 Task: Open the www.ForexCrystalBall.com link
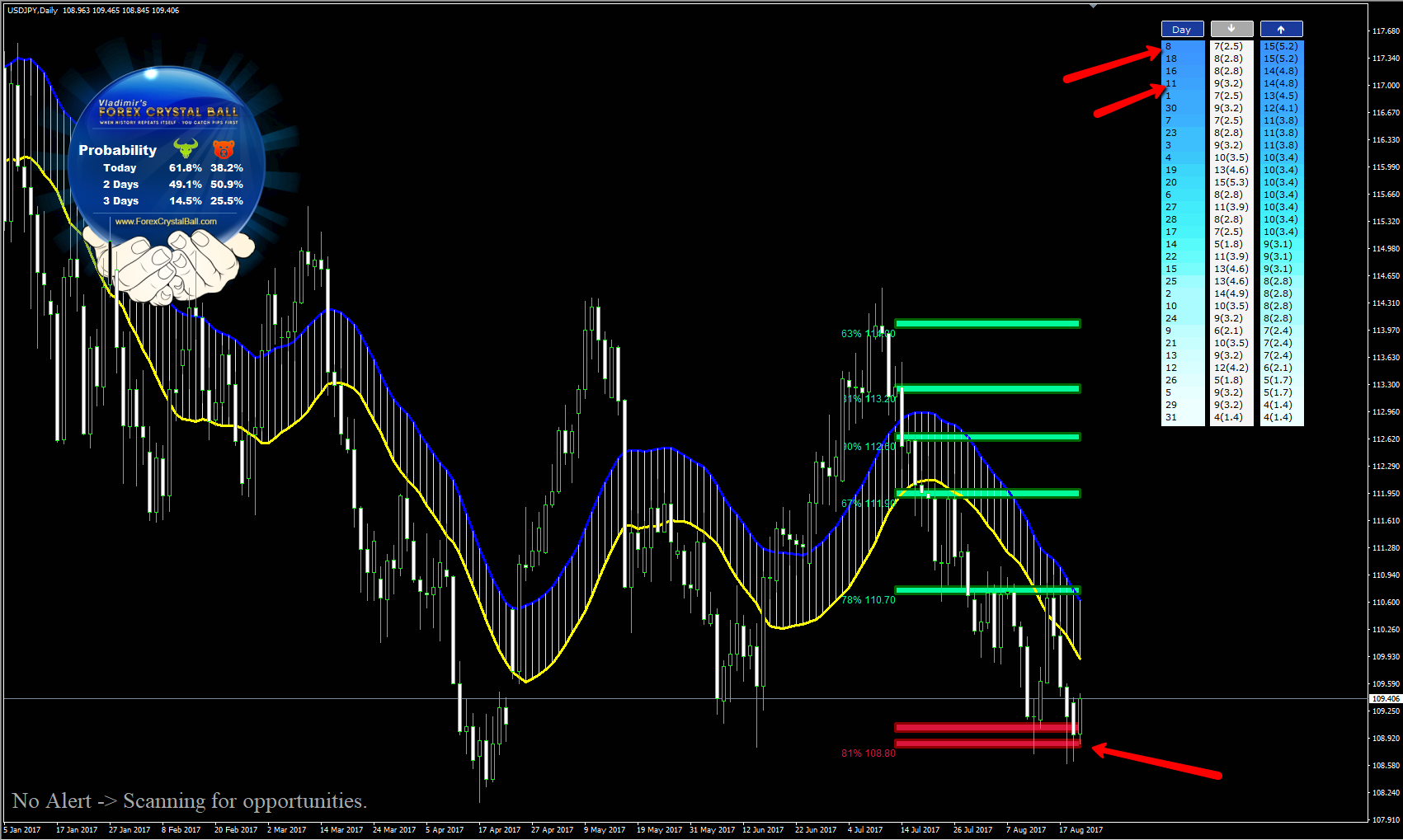(x=166, y=221)
